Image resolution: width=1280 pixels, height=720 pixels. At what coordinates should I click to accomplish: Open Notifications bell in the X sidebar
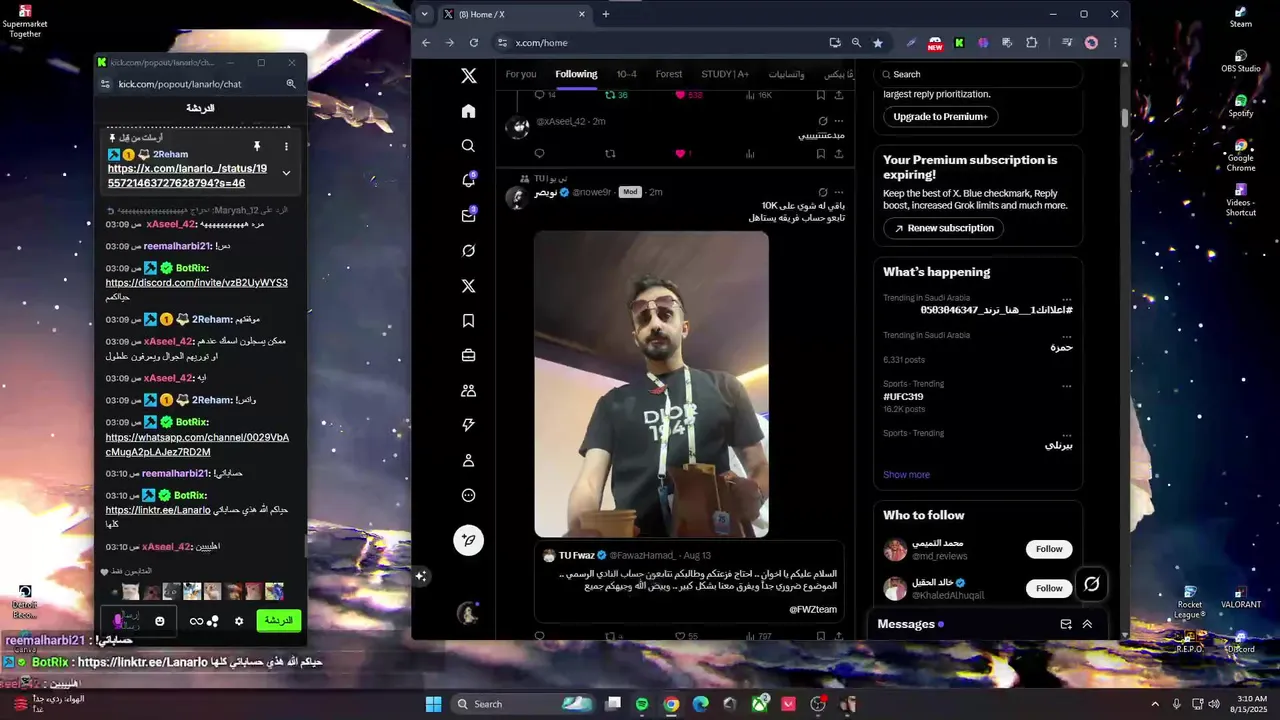[x=468, y=181]
